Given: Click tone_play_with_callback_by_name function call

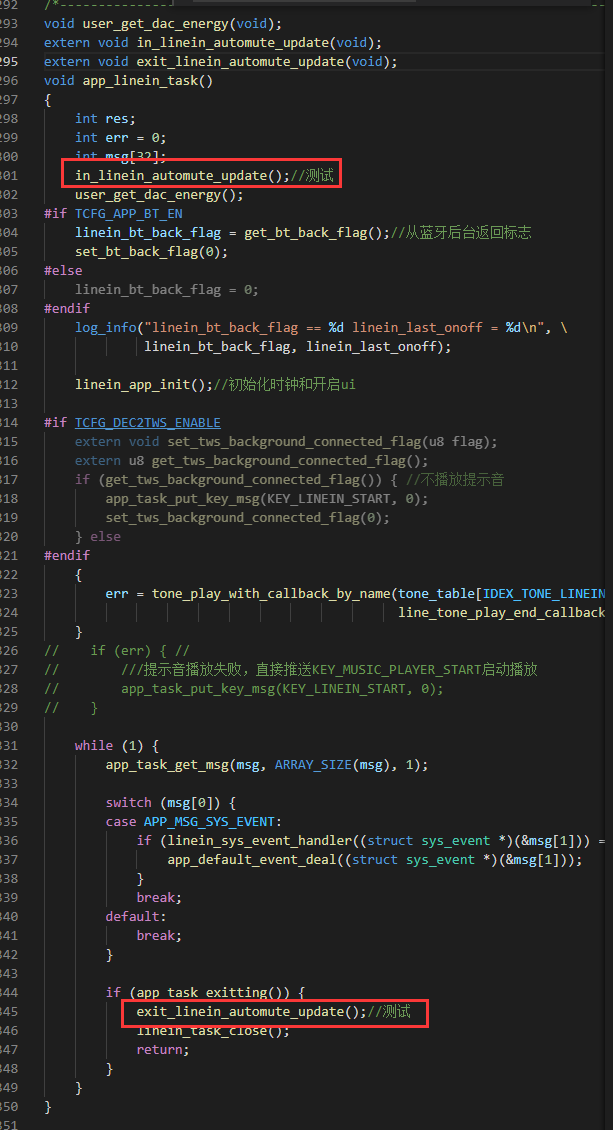Looking at the screenshot, I should pyautogui.click(x=271, y=593).
